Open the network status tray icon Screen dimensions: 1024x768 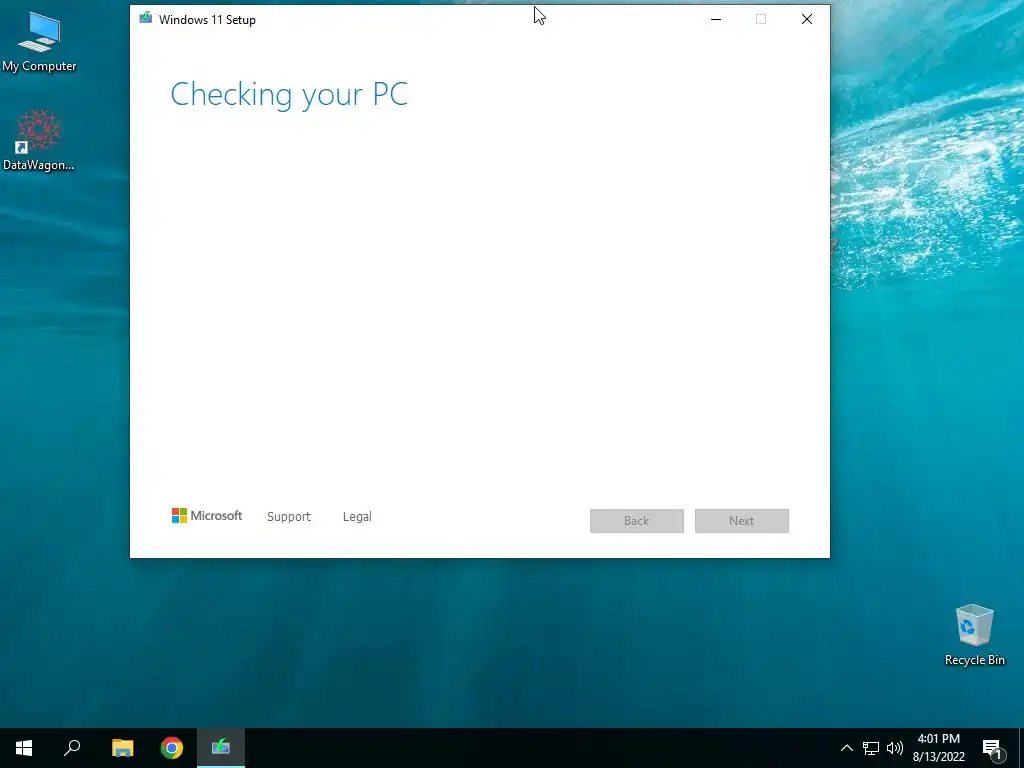(x=871, y=748)
